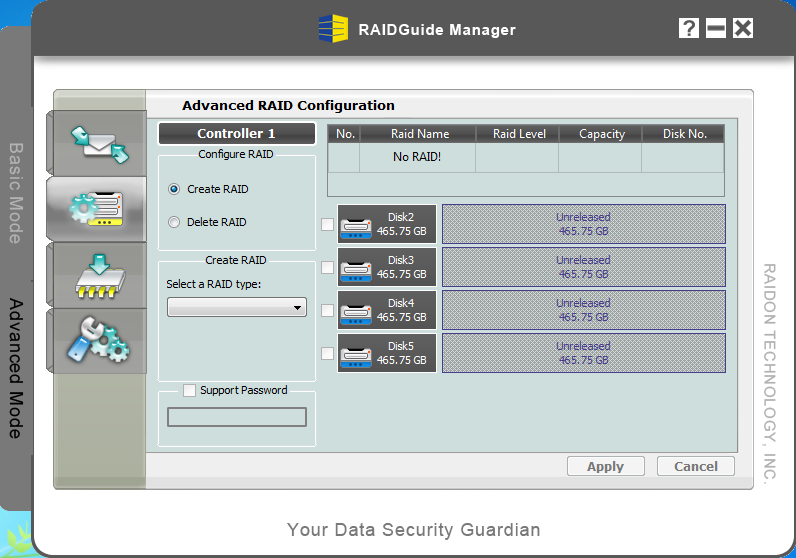Switch to Advanced Mode tab

(x=16, y=367)
